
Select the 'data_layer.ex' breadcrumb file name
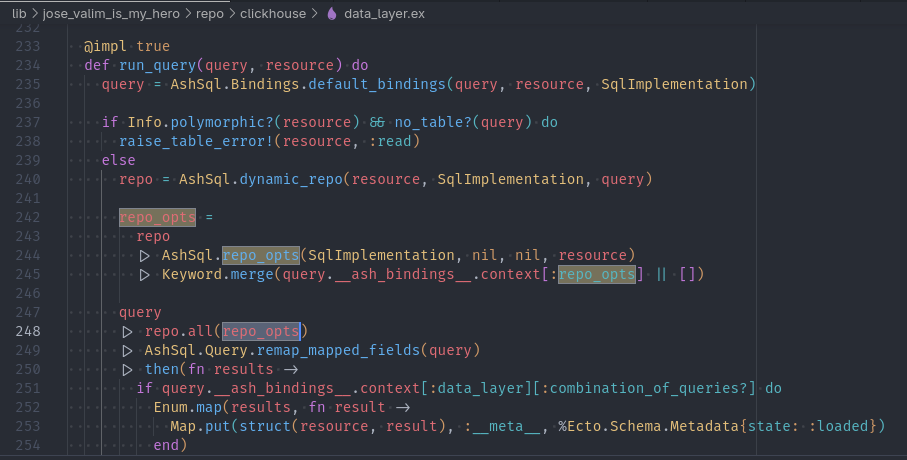(x=384, y=14)
